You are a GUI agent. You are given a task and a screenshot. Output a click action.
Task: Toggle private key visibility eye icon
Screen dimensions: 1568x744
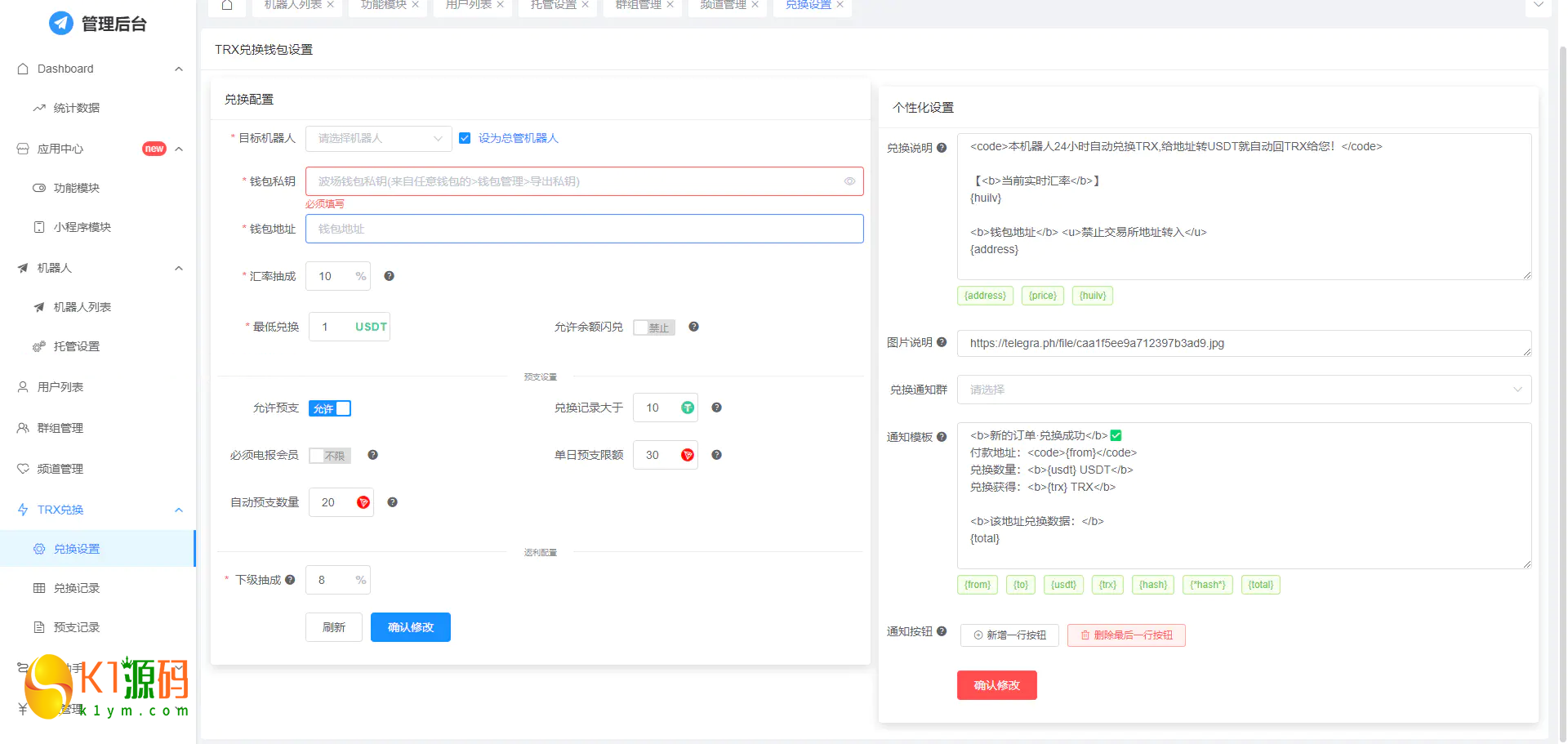point(849,181)
